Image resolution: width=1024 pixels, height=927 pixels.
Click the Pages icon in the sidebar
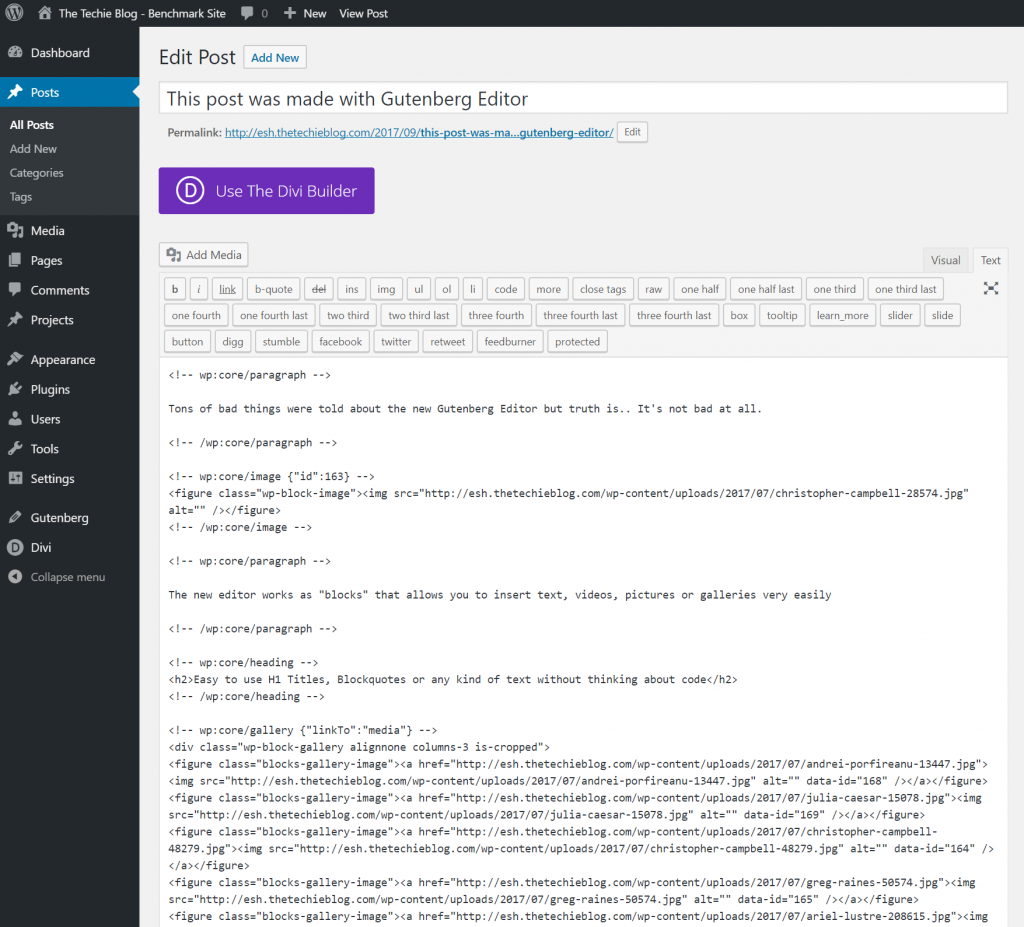[x=15, y=260]
